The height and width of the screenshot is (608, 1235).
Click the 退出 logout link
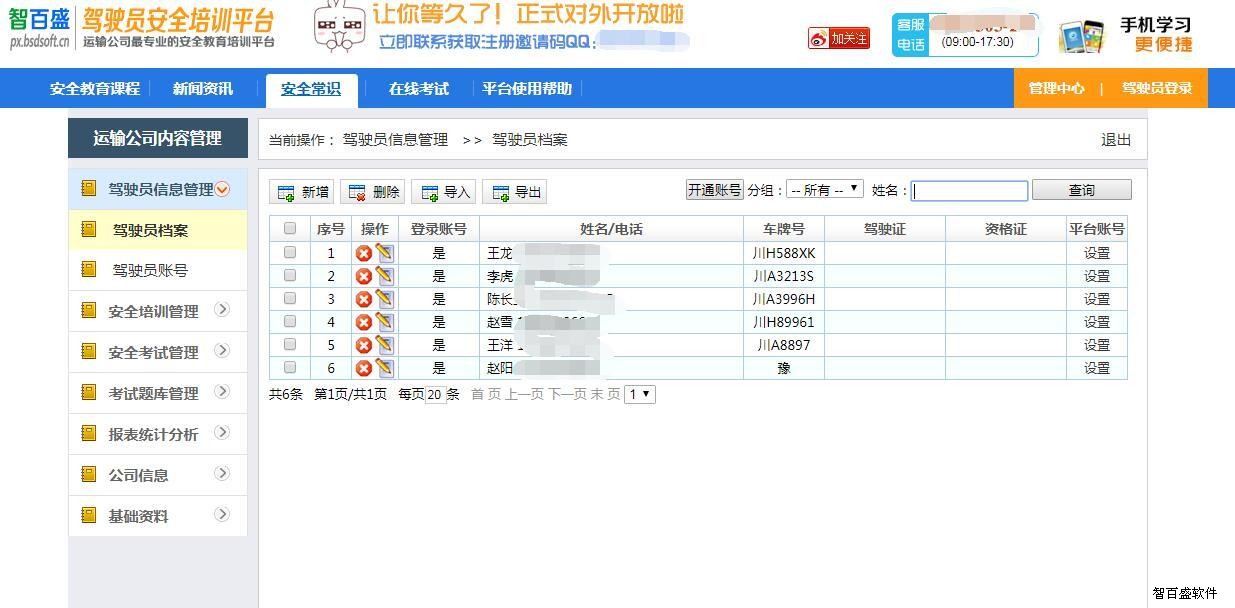click(x=1115, y=140)
